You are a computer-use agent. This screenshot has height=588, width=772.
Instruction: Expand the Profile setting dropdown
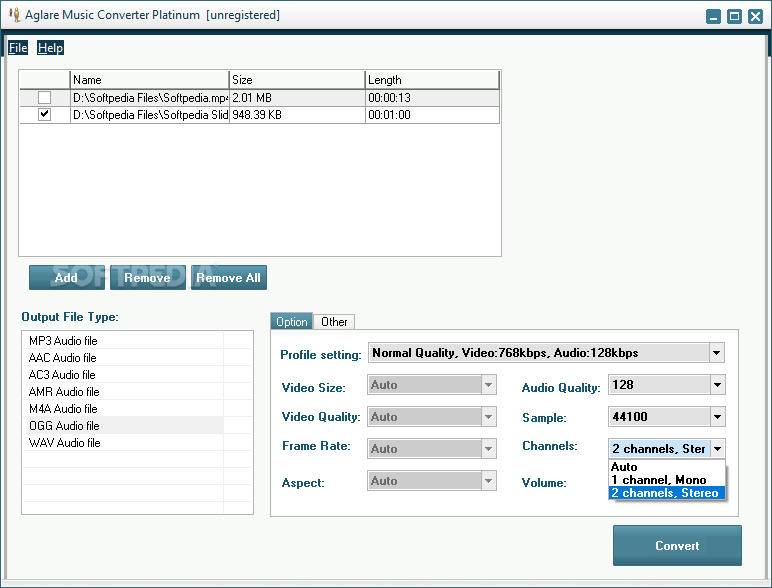(716, 353)
